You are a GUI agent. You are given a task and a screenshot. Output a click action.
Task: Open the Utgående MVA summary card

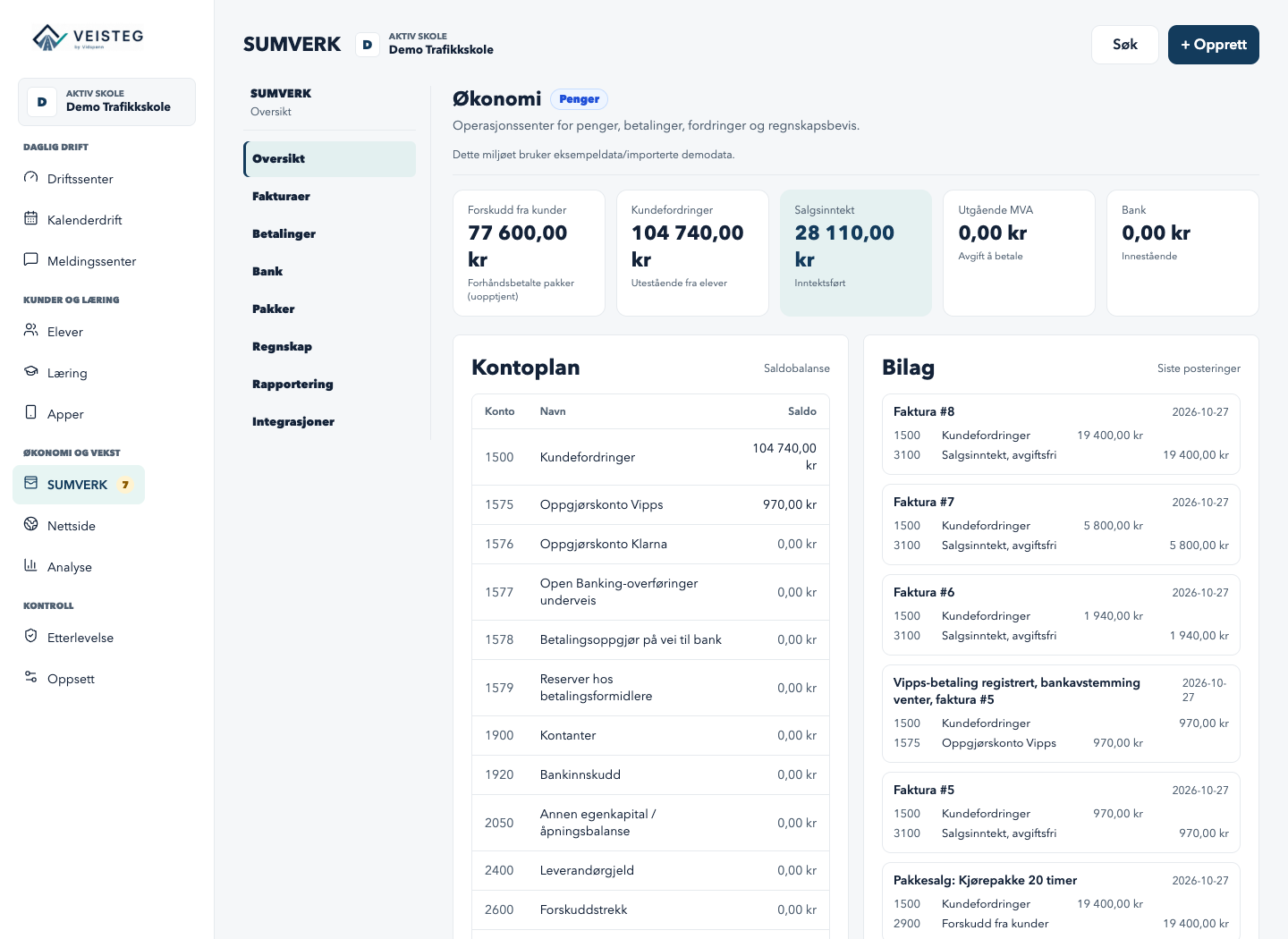[x=1019, y=253]
